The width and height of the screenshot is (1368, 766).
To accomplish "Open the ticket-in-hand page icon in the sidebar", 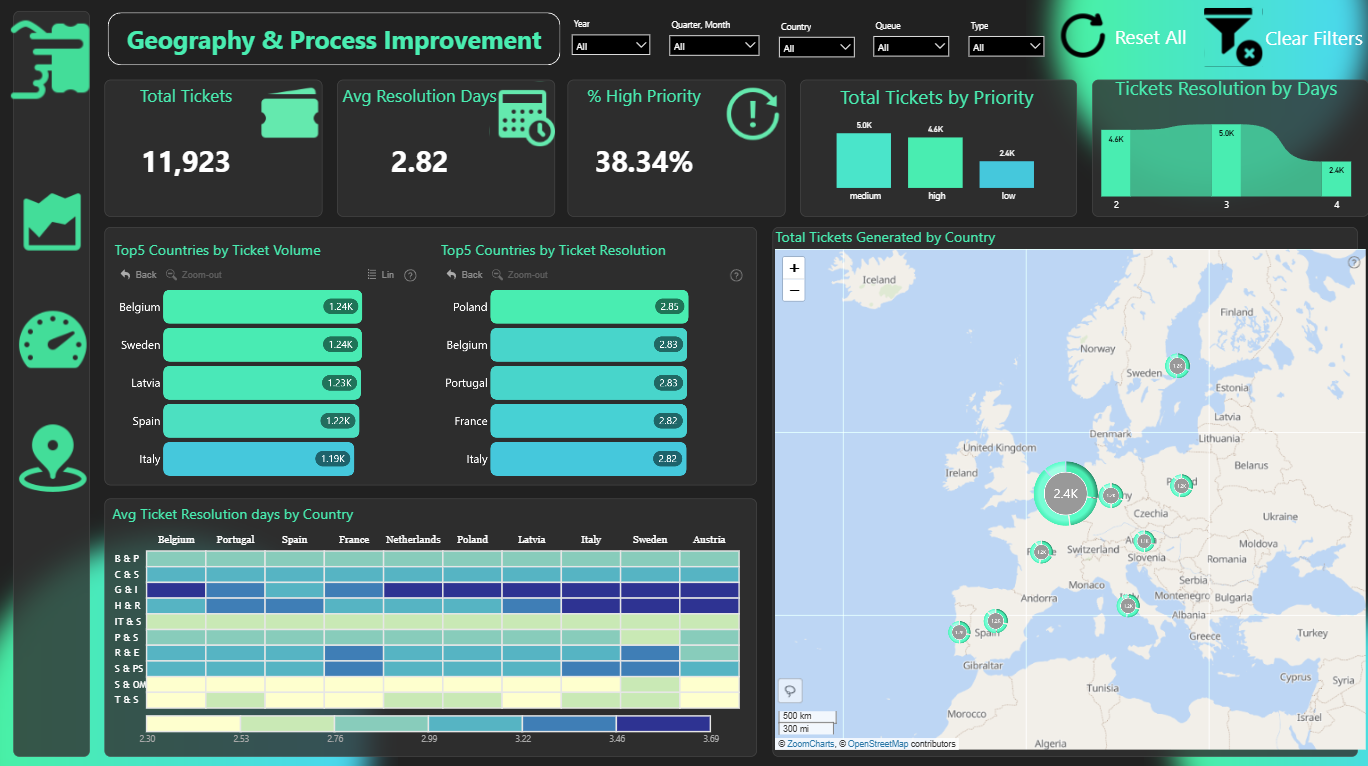I will [51, 58].
